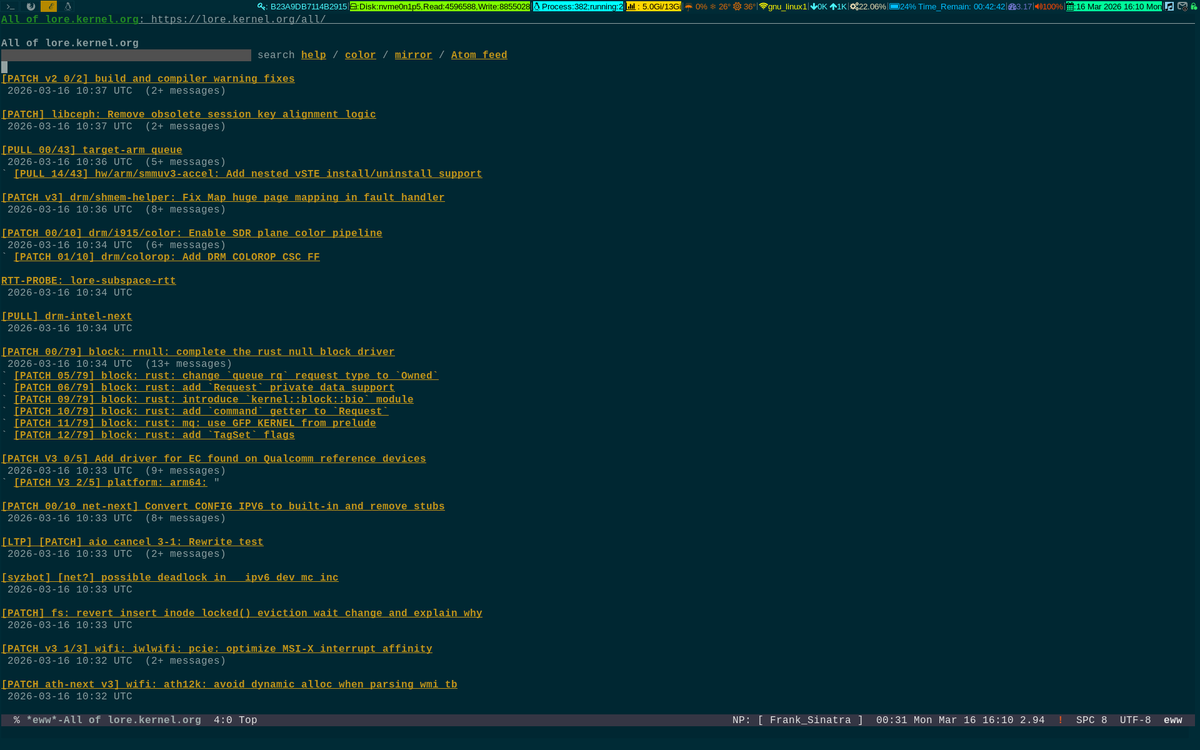The image size is (1200, 750).
Task: Open PULL 00/43 target-arm queue thread
Action: [92, 150]
